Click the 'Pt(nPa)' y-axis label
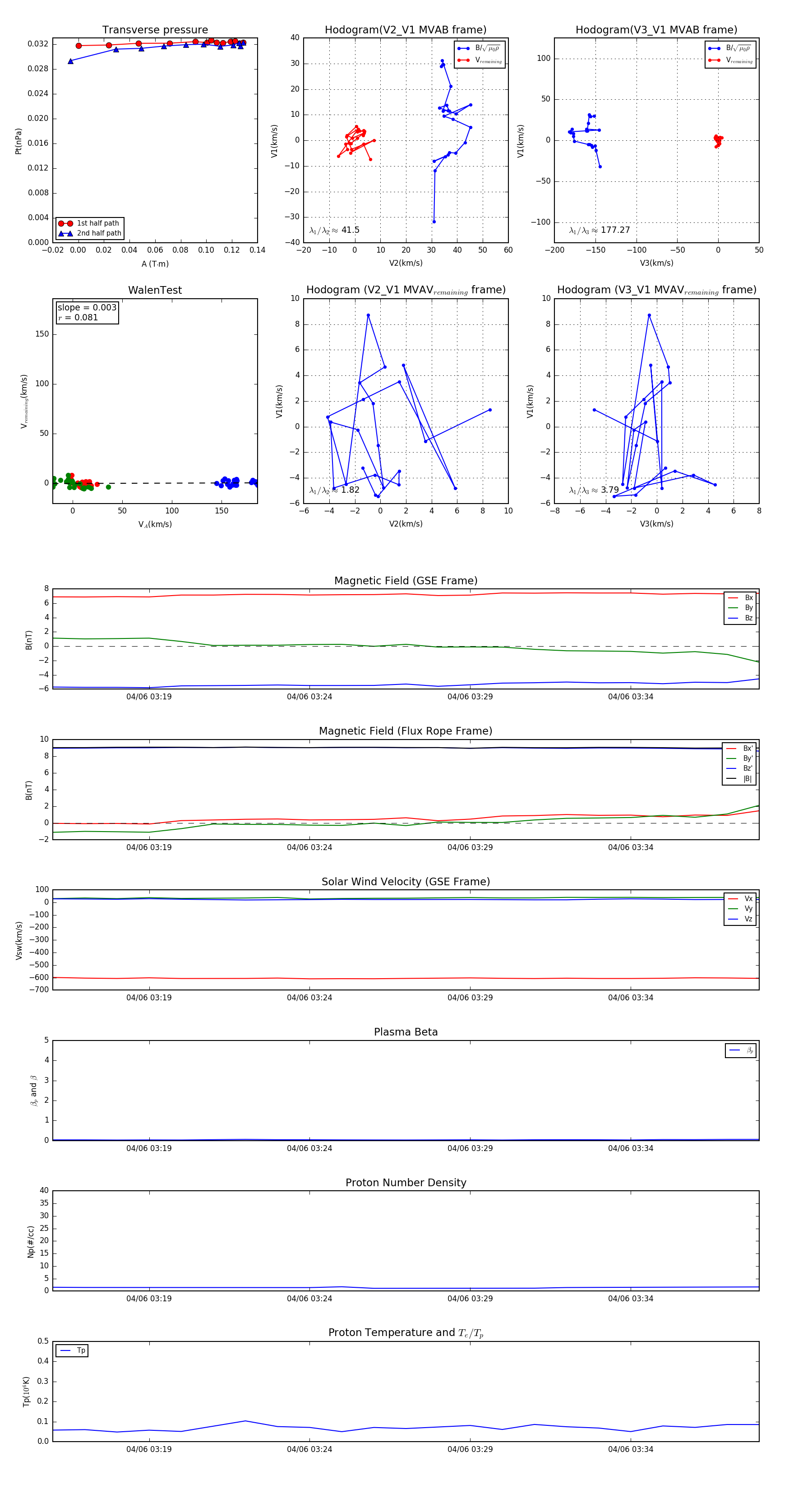 point(18,141)
